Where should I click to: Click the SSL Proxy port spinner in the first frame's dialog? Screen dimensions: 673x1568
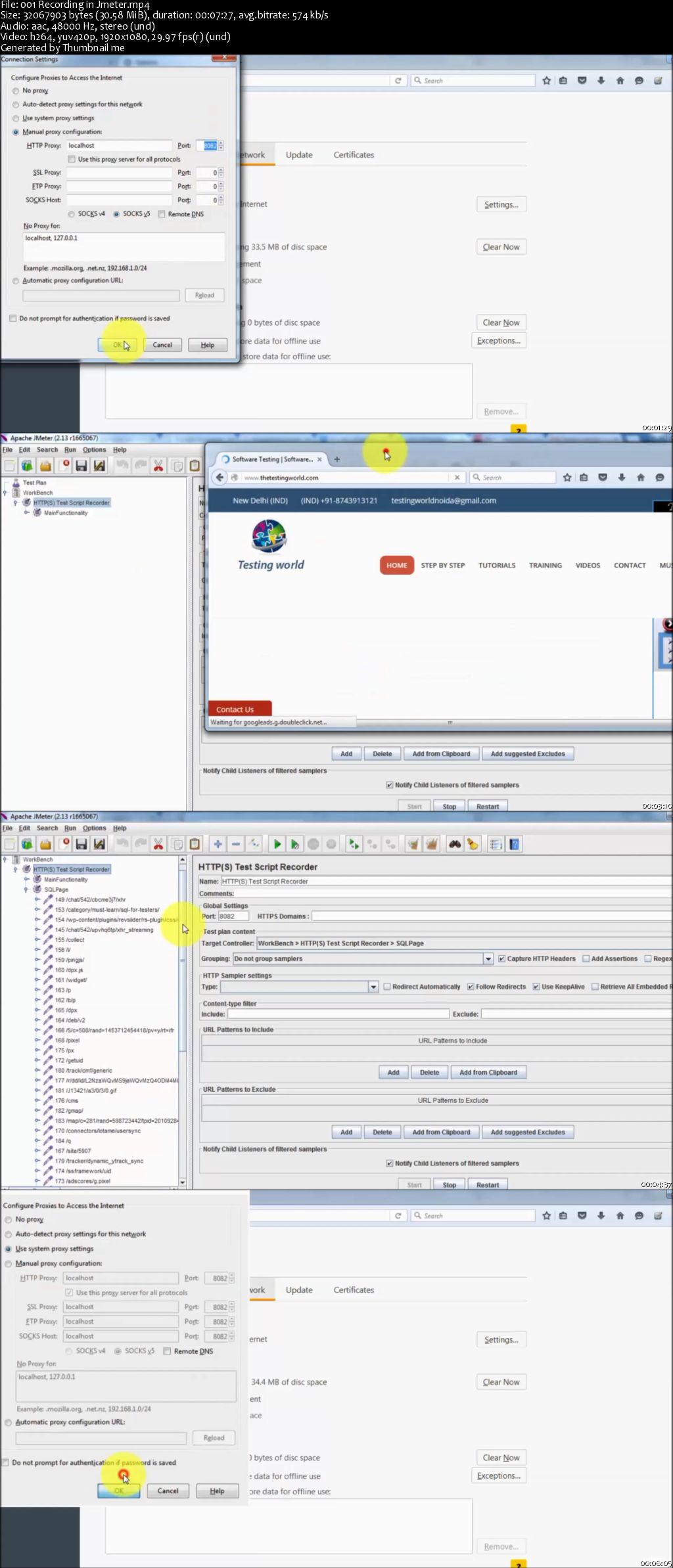(221, 173)
